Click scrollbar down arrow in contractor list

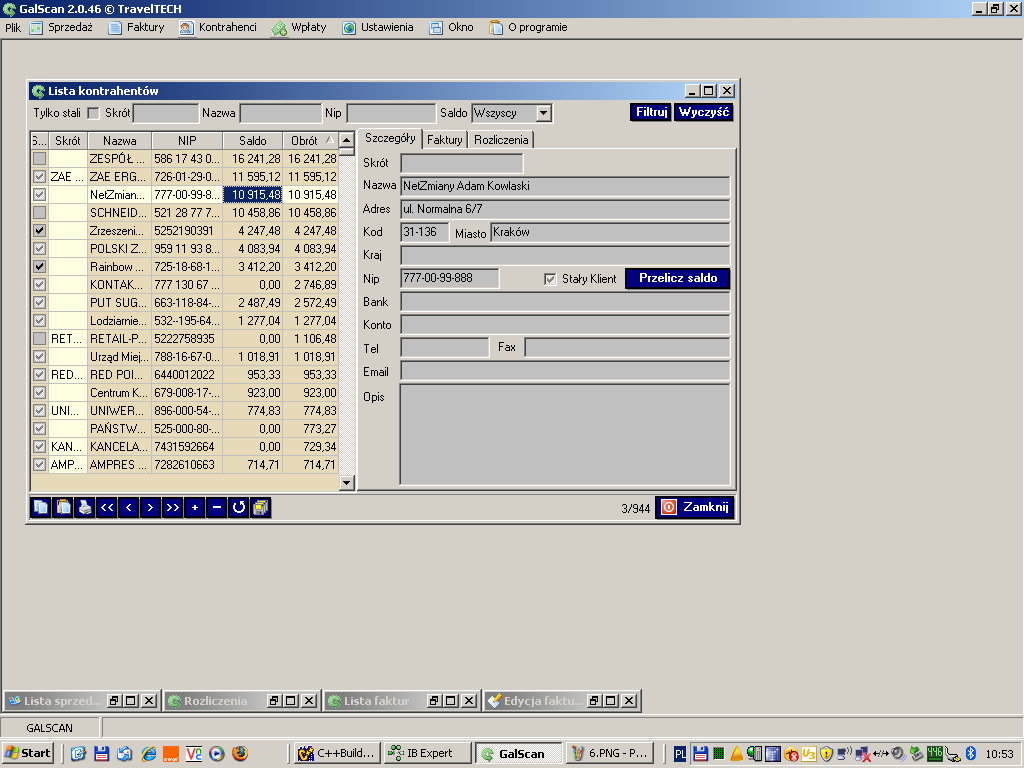(347, 483)
